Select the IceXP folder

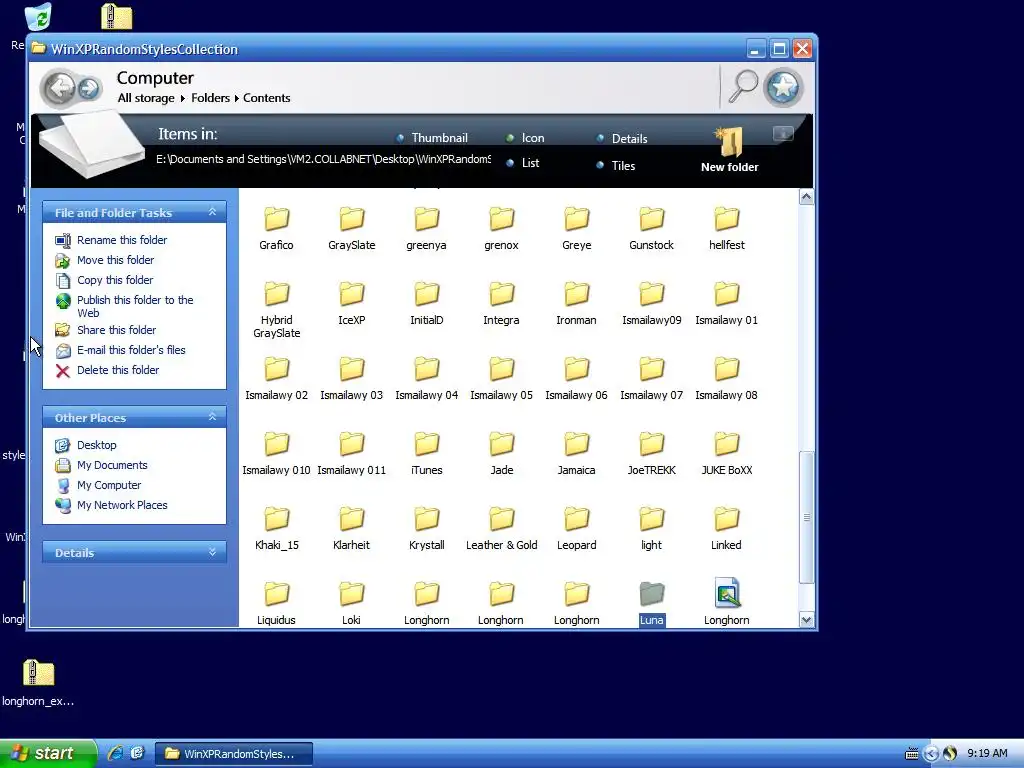pos(351,304)
